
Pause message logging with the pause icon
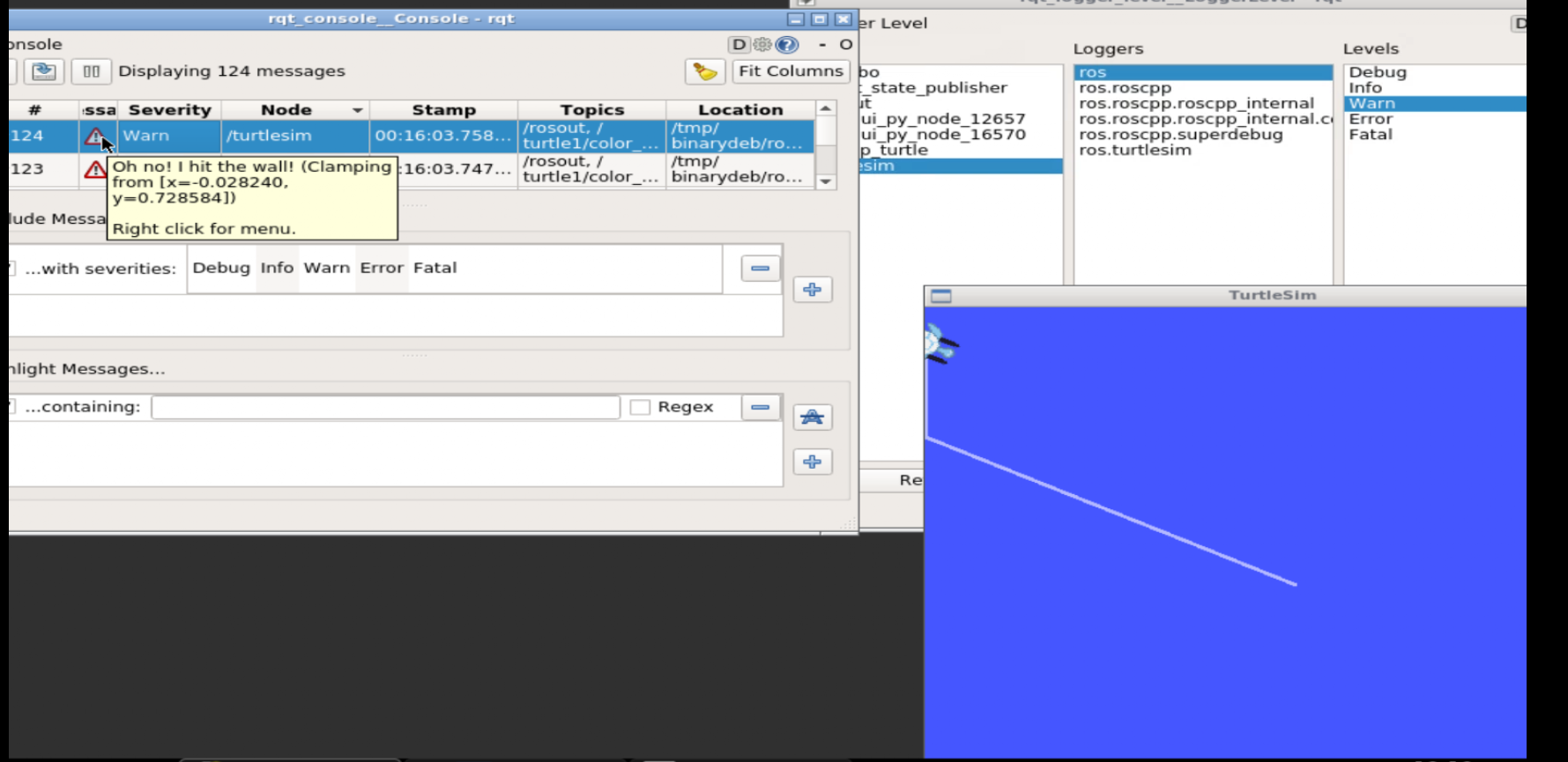(91, 71)
